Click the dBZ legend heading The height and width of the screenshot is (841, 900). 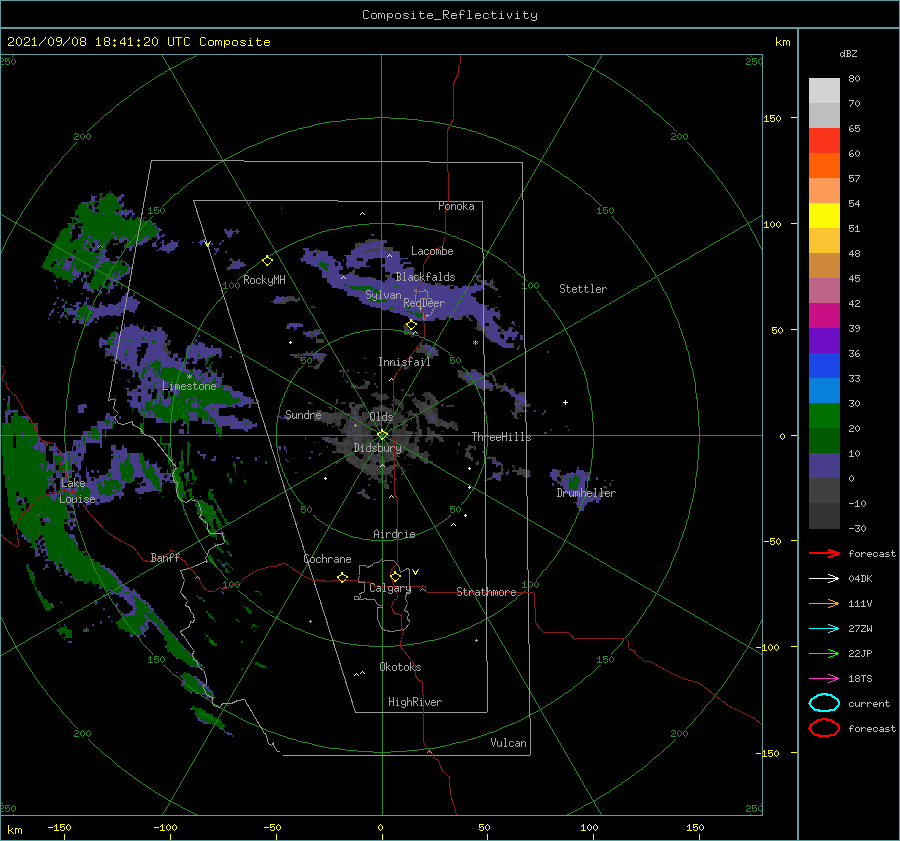point(848,53)
